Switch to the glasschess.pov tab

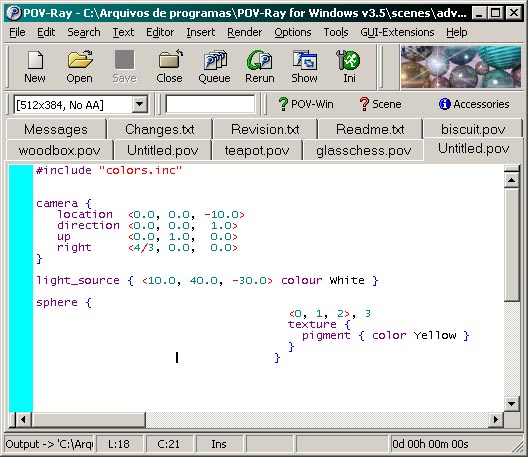click(x=364, y=150)
